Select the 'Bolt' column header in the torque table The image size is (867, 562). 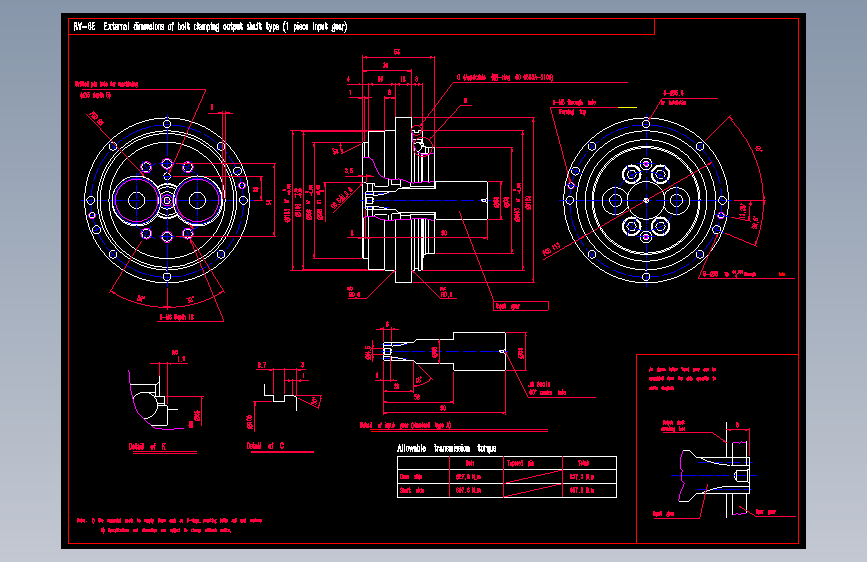coord(469,463)
